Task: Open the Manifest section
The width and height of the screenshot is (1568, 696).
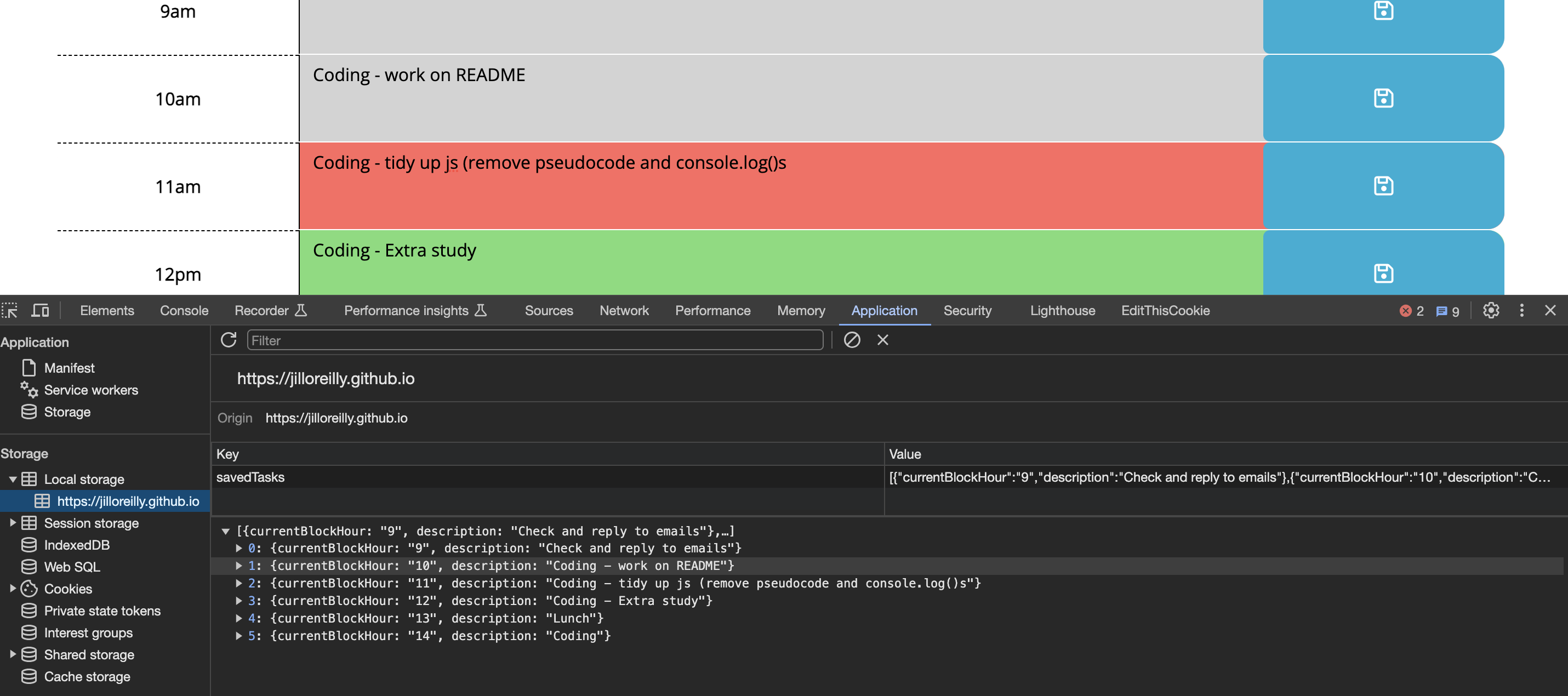Action: pos(69,368)
